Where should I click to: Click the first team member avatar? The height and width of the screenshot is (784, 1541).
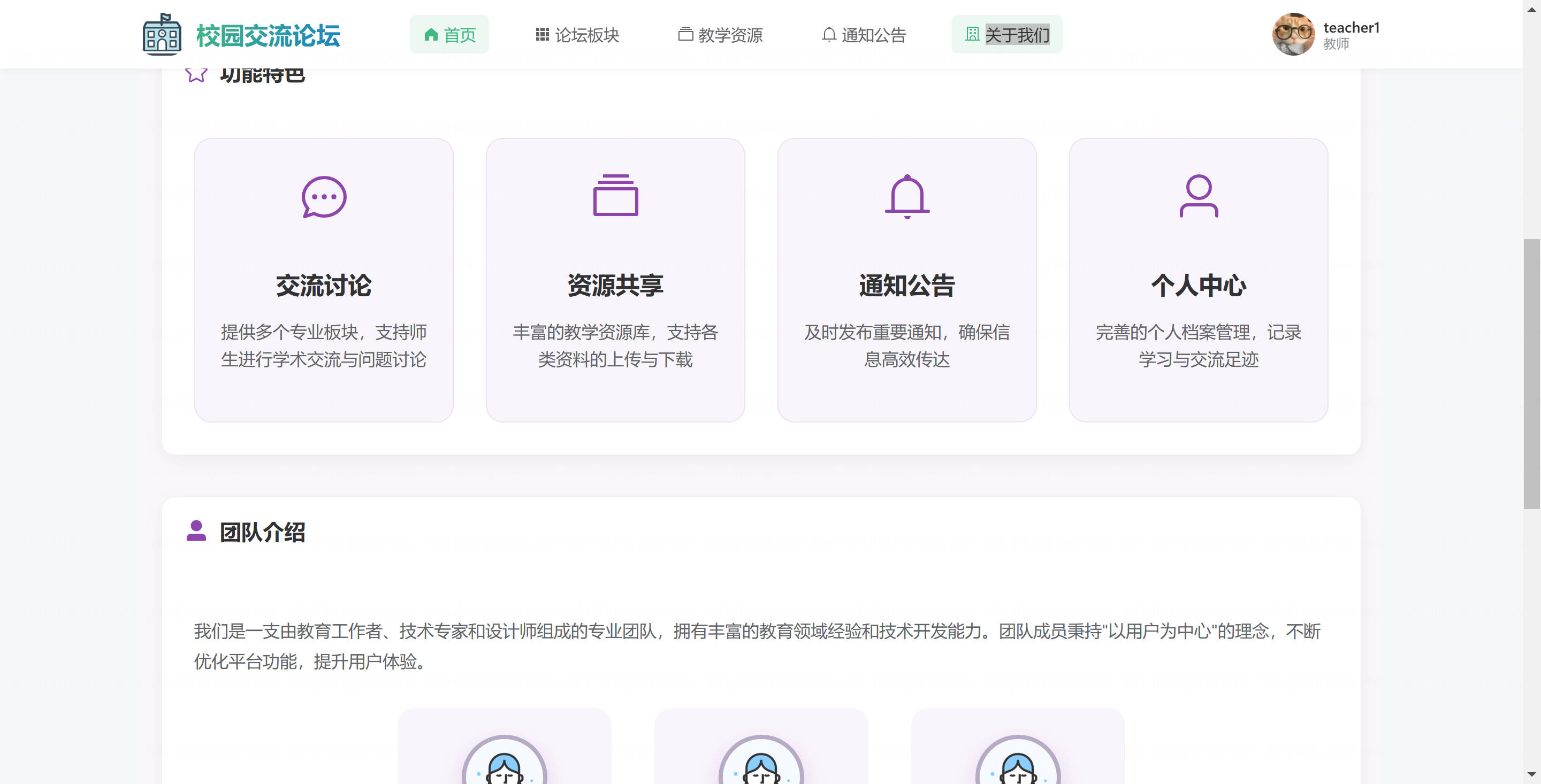504,759
